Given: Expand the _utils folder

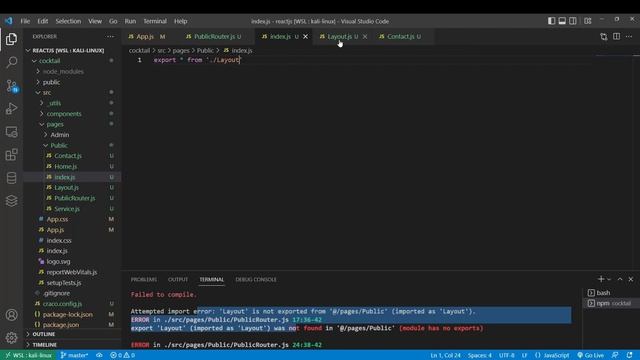Looking at the screenshot, I should tap(53, 103).
